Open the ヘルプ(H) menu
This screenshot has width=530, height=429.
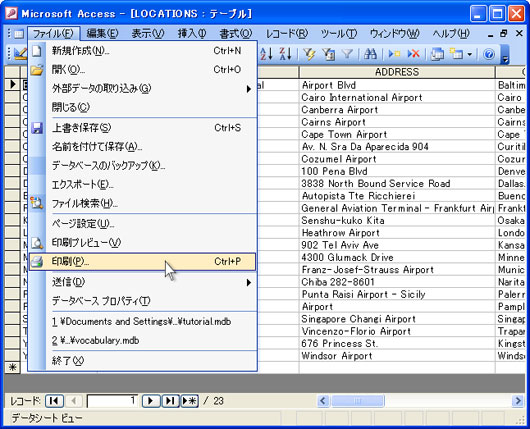[x=451, y=33]
